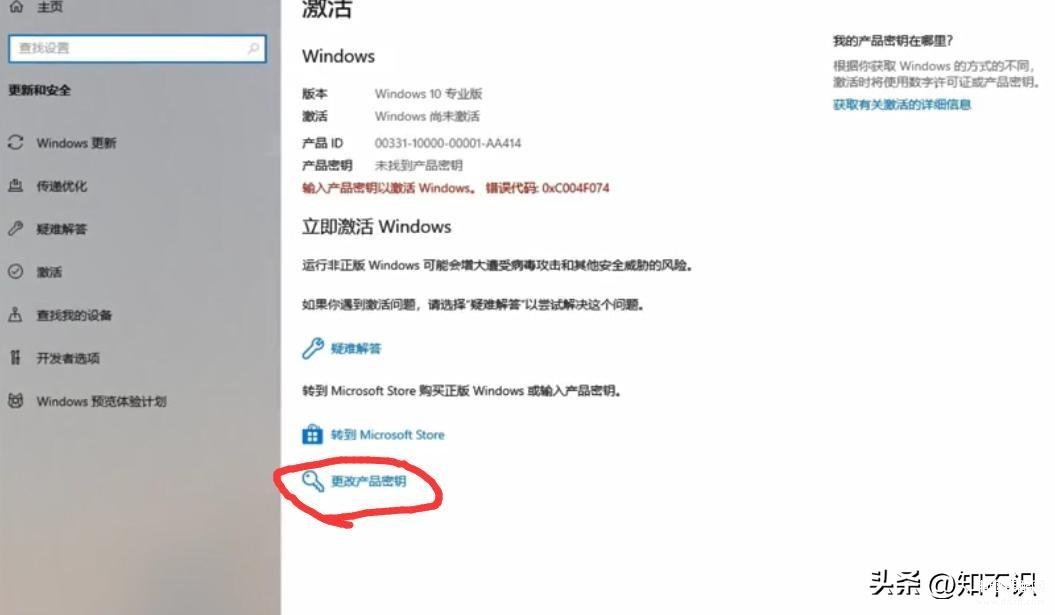
Task: Click the 疑难解答 wrench icon in sidebar
Action: (15, 229)
